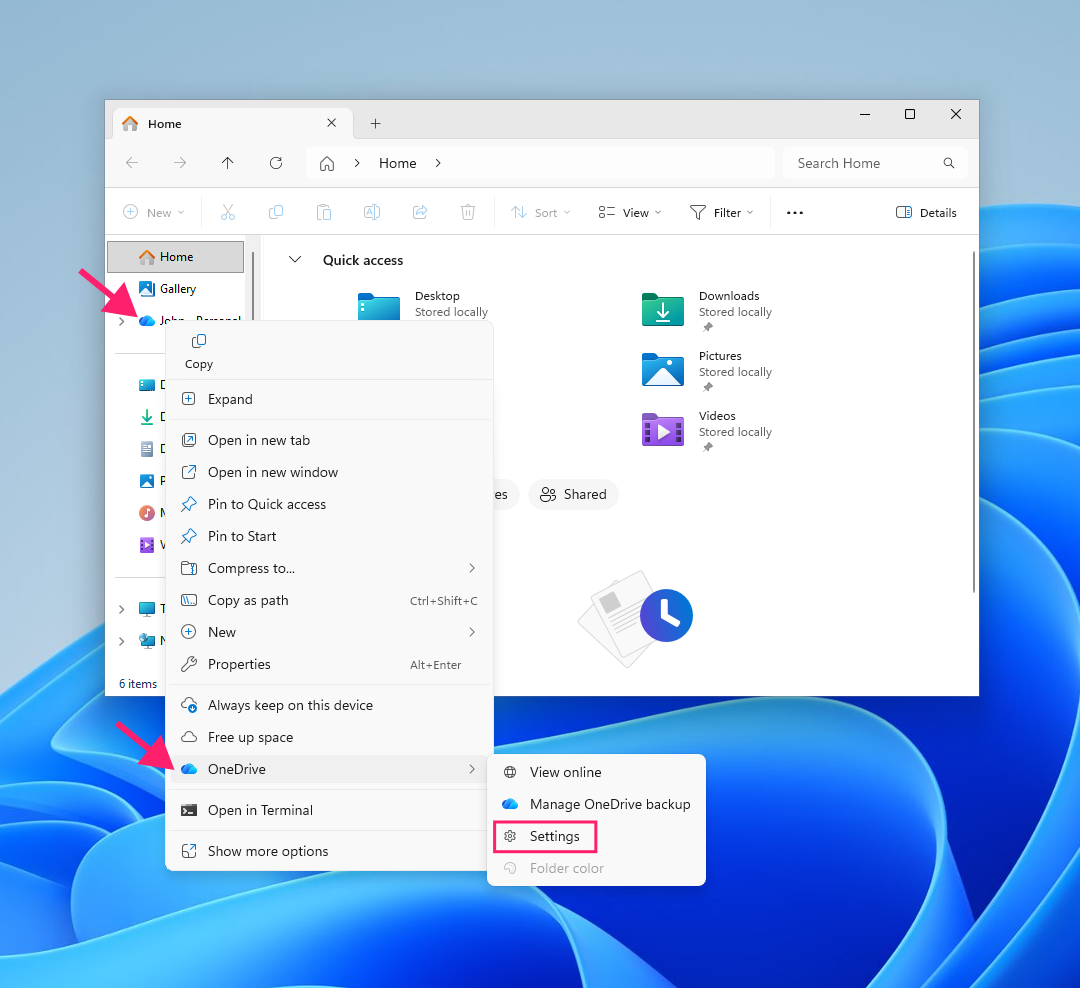The height and width of the screenshot is (988, 1080).
Task: Go up one level with up arrow
Action: coord(228,163)
